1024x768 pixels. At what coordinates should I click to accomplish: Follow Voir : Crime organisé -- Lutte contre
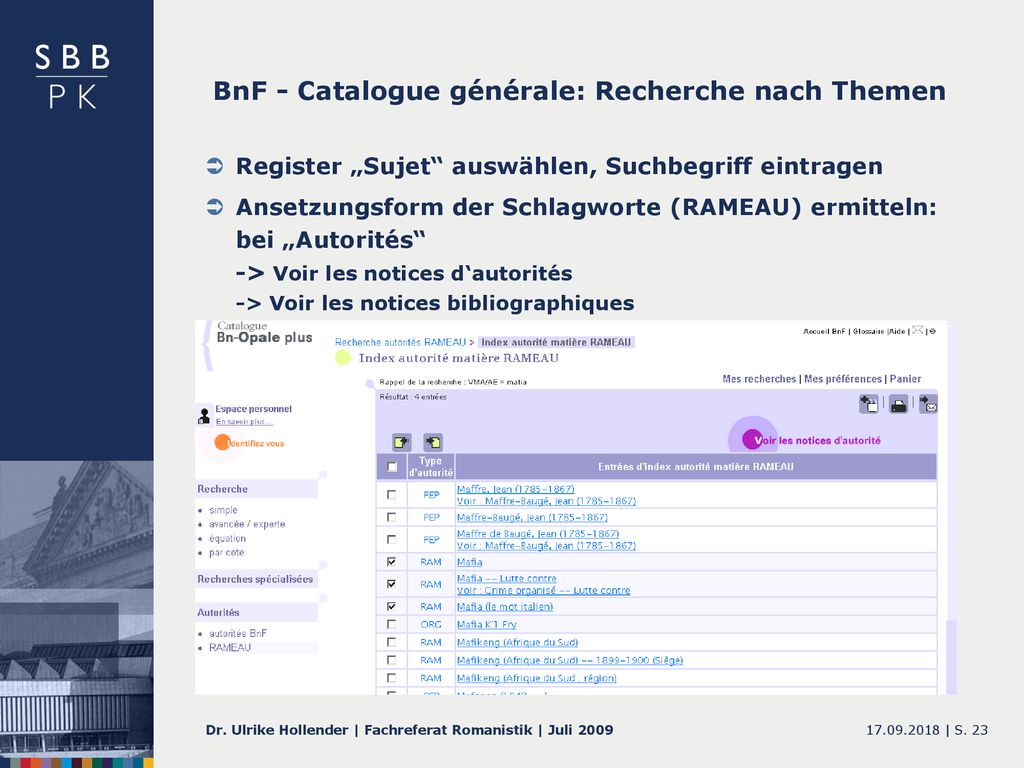pyautogui.click(x=543, y=590)
